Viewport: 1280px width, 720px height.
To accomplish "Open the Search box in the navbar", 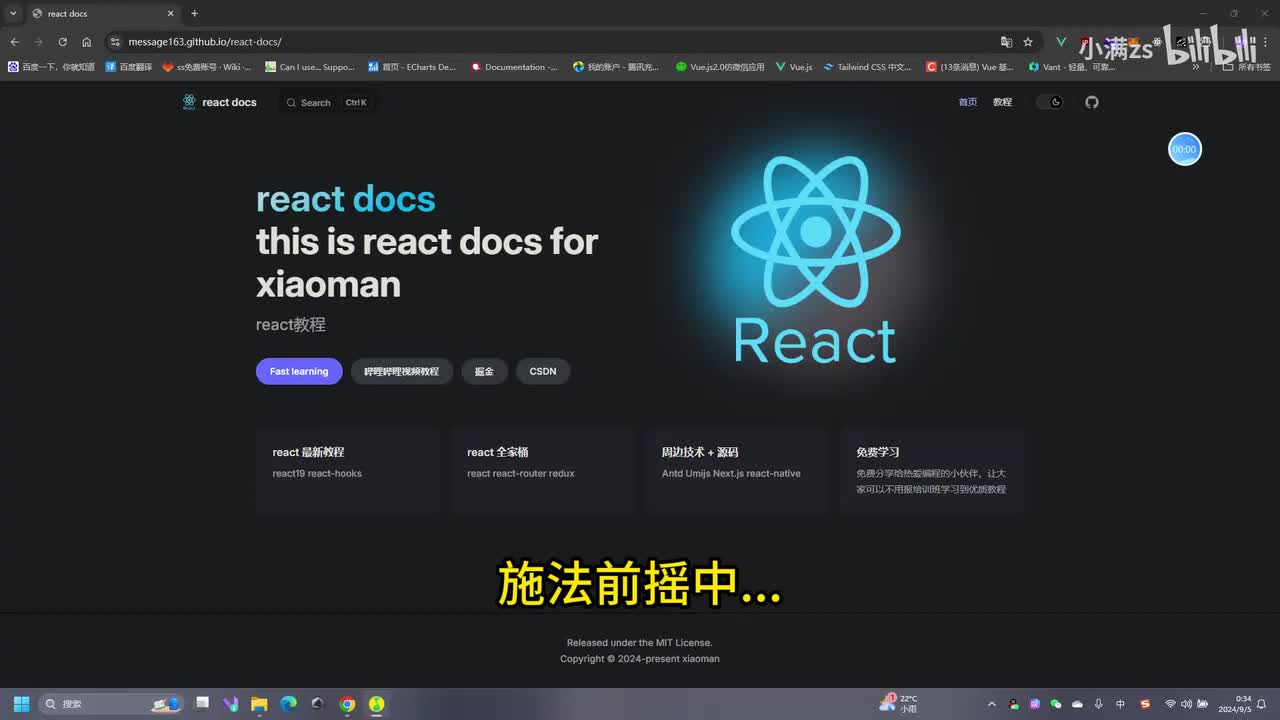I will [x=327, y=102].
